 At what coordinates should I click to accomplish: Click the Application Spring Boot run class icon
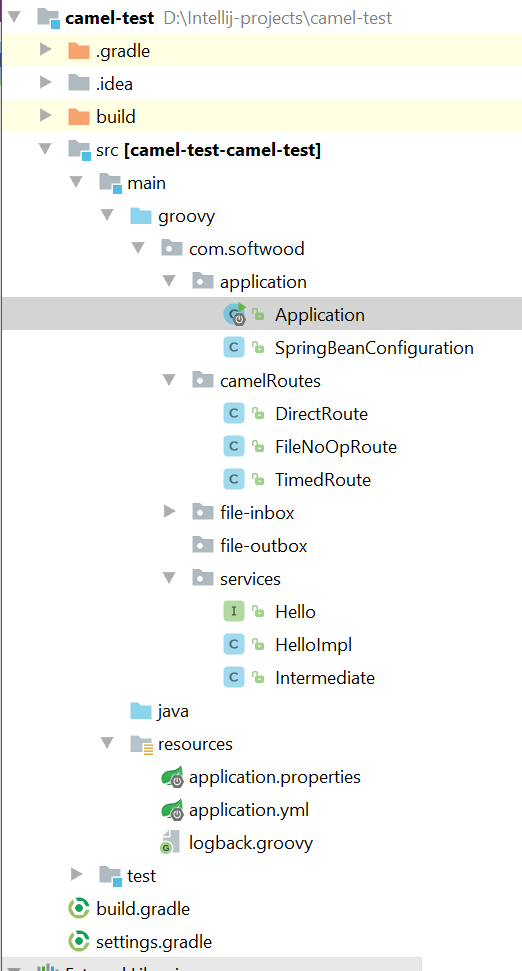[x=235, y=315]
